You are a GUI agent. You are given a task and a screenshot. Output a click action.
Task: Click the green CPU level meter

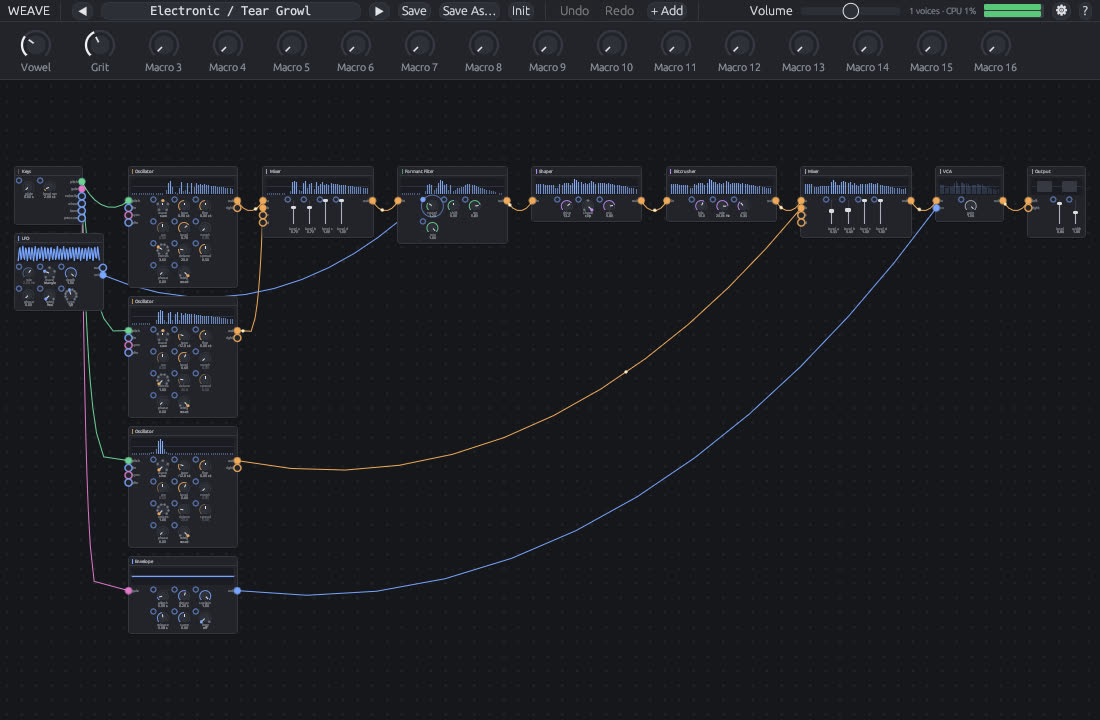pyautogui.click(x=1012, y=11)
